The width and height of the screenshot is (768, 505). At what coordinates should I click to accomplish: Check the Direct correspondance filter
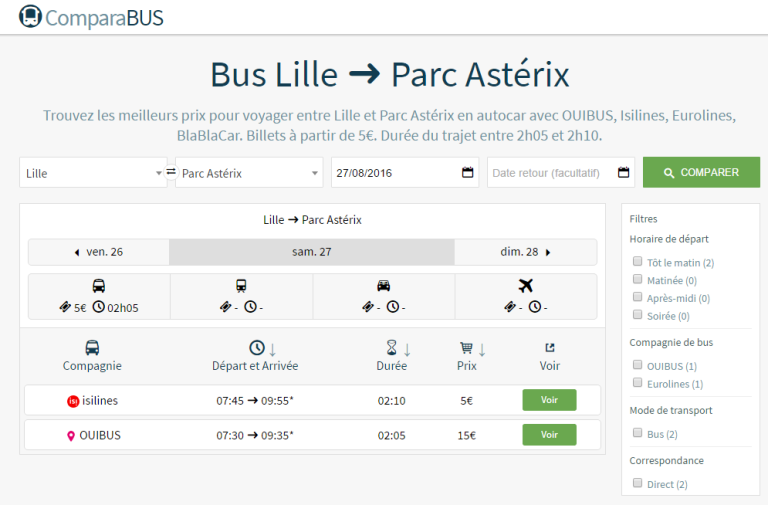click(x=637, y=484)
